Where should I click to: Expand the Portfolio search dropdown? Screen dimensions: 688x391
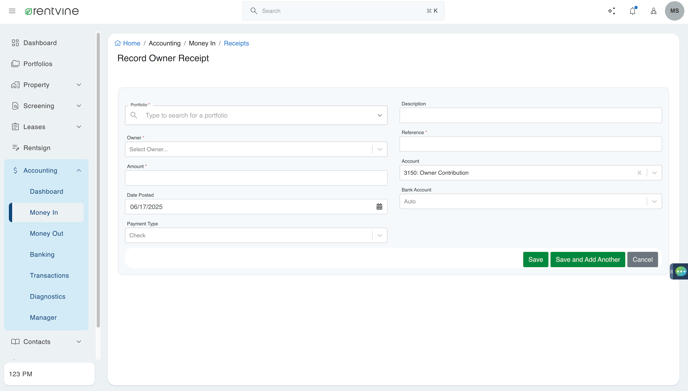tap(380, 115)
